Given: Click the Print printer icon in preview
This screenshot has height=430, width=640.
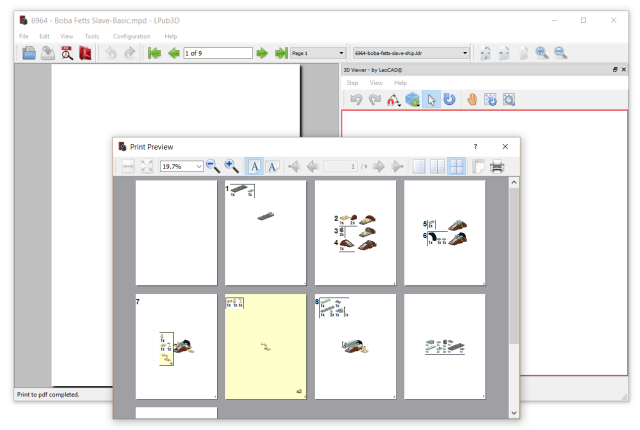Looking at the screenshot, I should tap(497, 166).
